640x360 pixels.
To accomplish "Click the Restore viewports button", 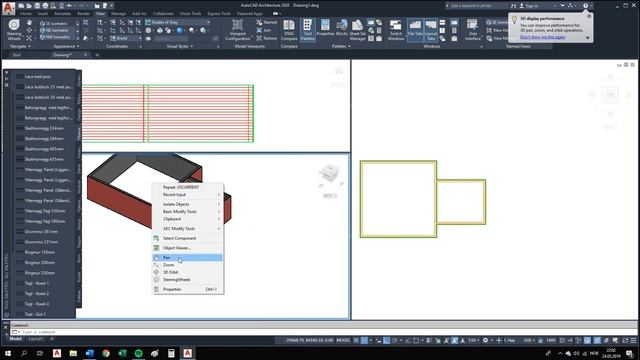I will [267, 38].
